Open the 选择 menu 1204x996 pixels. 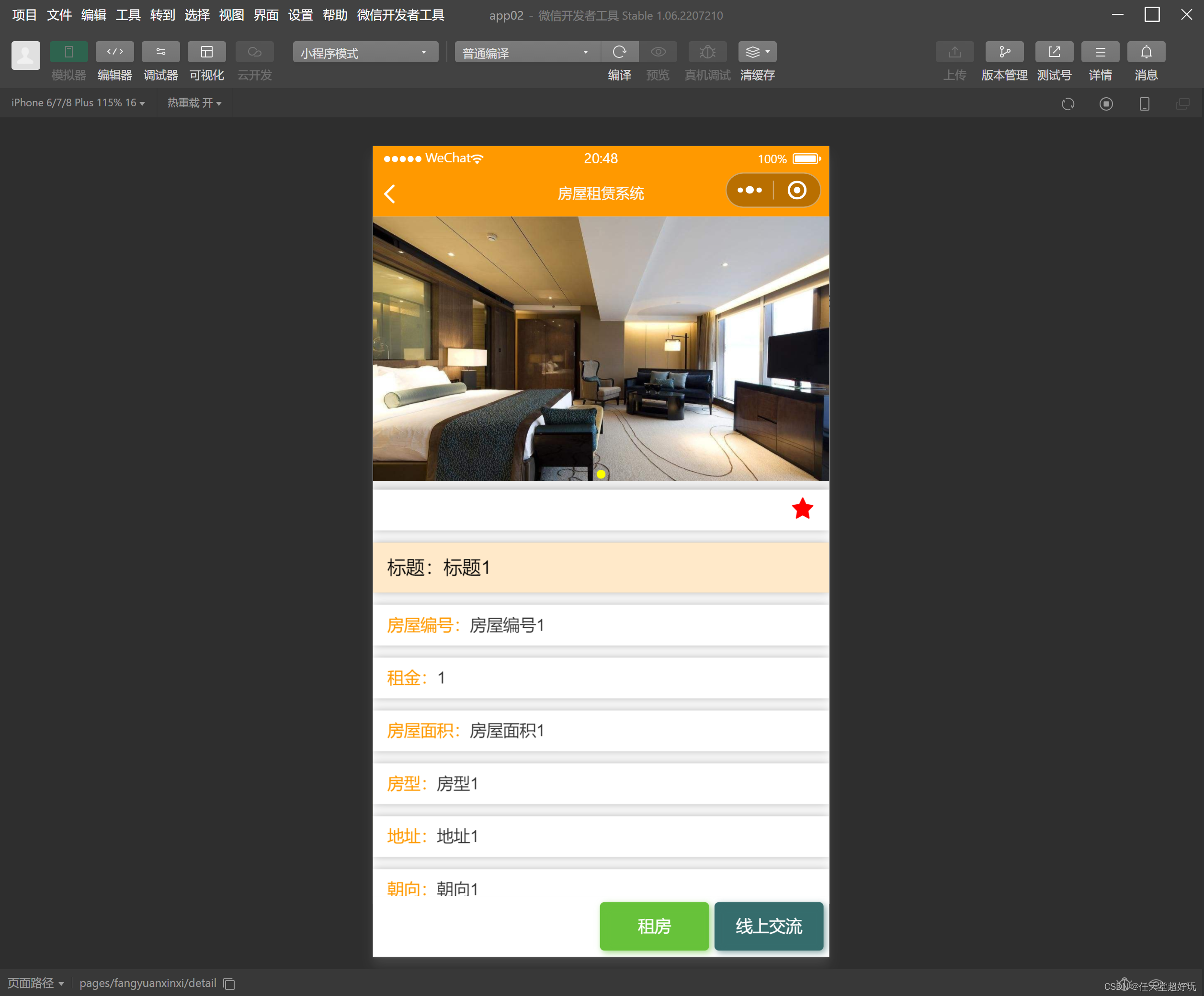(x=197, y=15)
